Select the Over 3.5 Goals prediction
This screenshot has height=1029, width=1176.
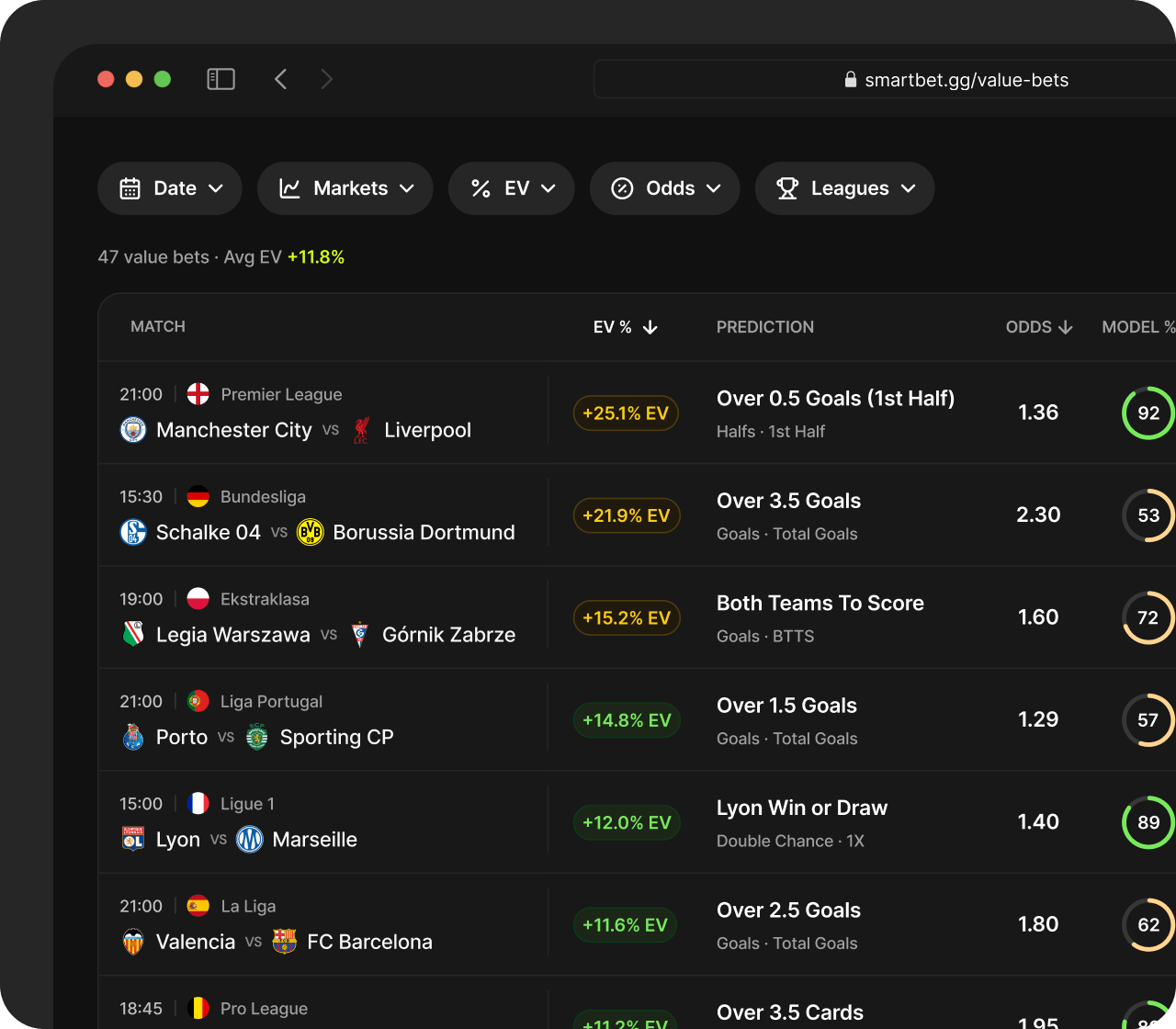point(788,501)
